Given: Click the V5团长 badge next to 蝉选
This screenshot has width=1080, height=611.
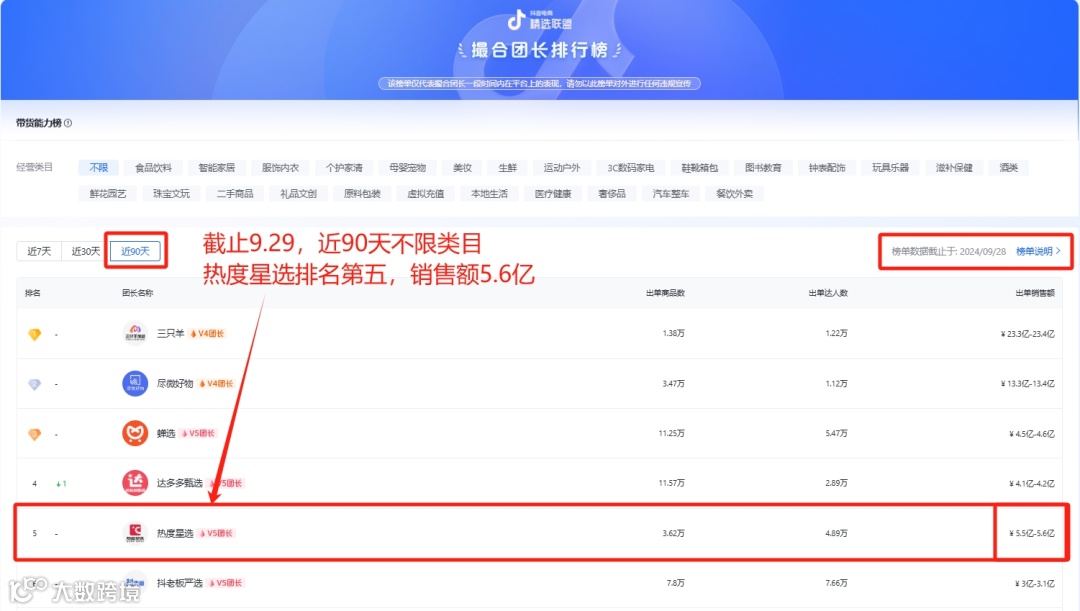Looking at the screenshot, I should [198, 433].
